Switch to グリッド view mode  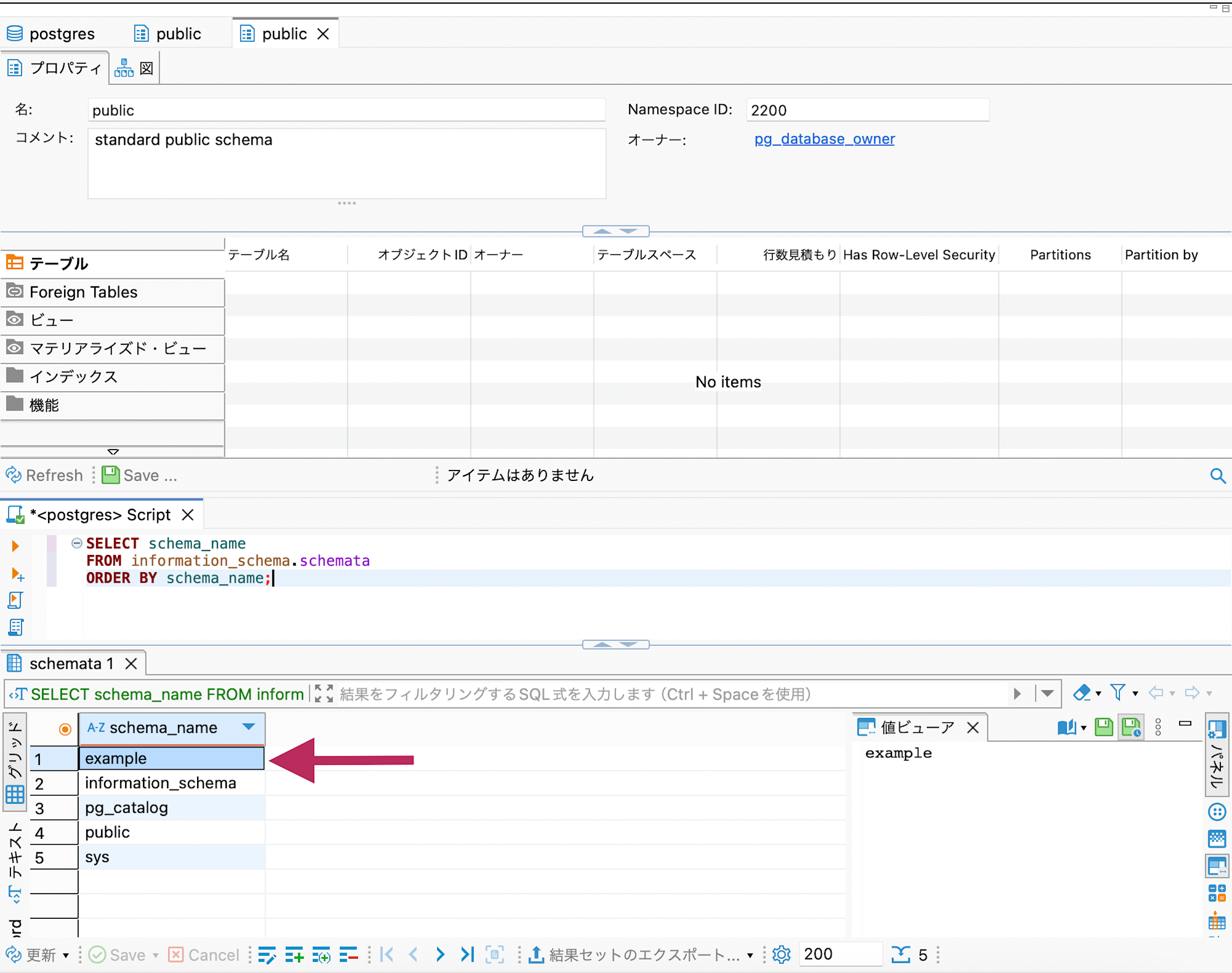[15, 762]
